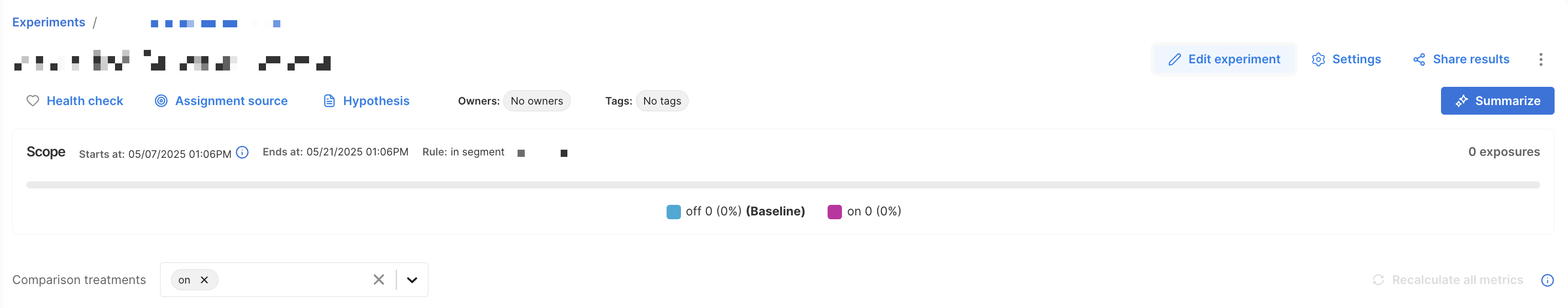The image size is (1568, 308).
Task: Open Settings via the gear icon
Action: tap(1318, 59)
